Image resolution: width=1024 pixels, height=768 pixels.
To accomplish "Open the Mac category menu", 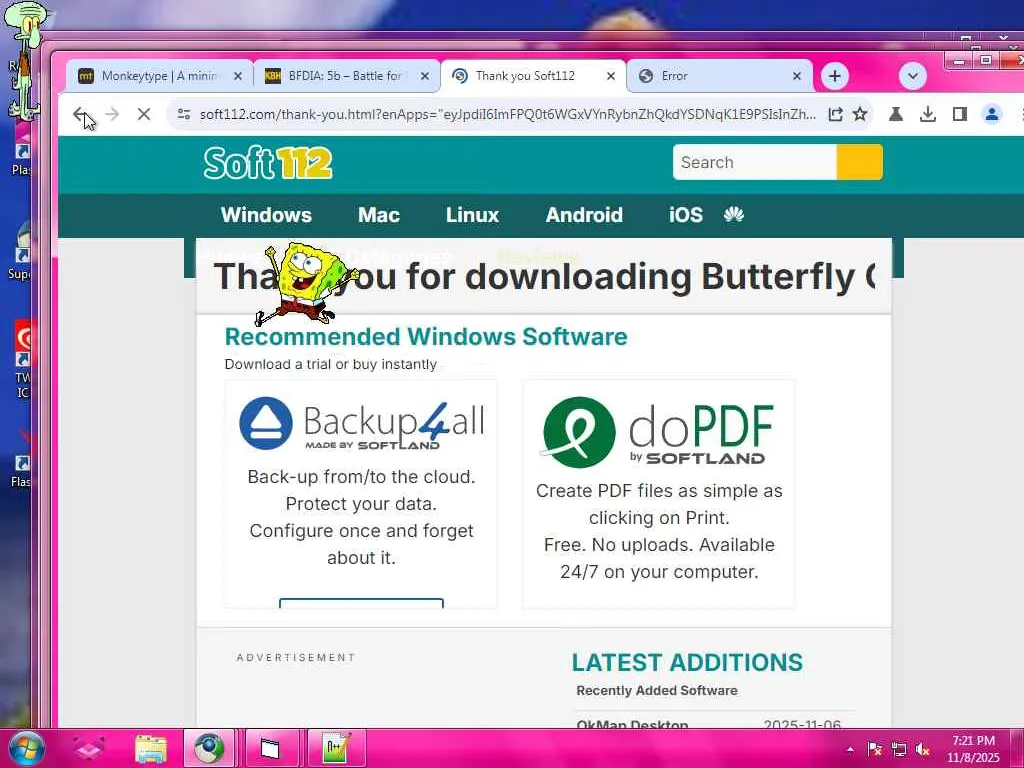I will point(379,215).
